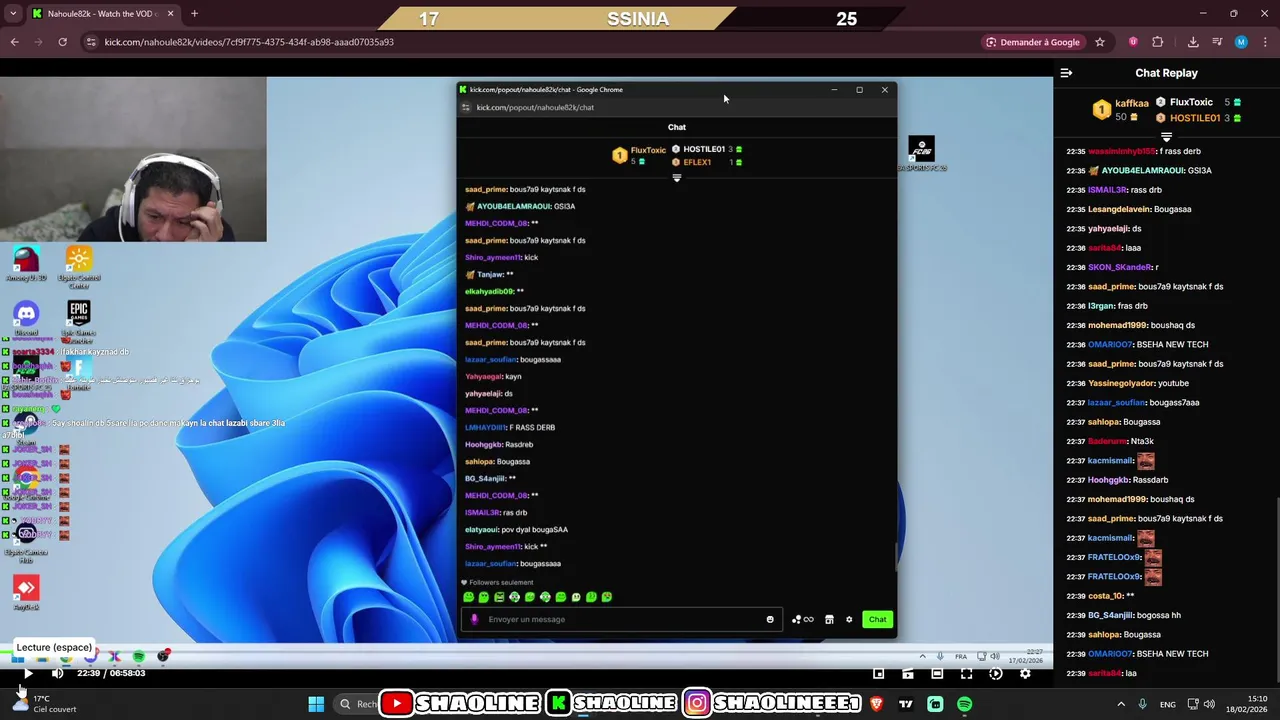The width and height of the screenshot is (1280, 720).
Task: Open shop icon in popout chat
Action: (829, 619)
